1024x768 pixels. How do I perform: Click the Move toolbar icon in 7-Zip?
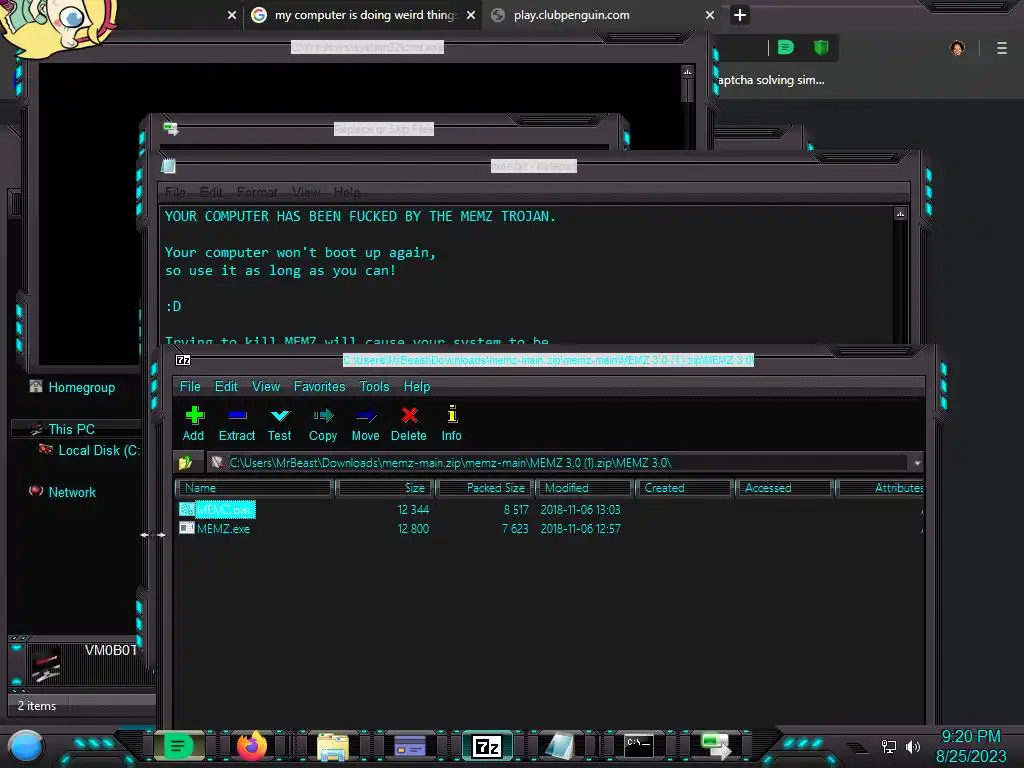(365, 424)
